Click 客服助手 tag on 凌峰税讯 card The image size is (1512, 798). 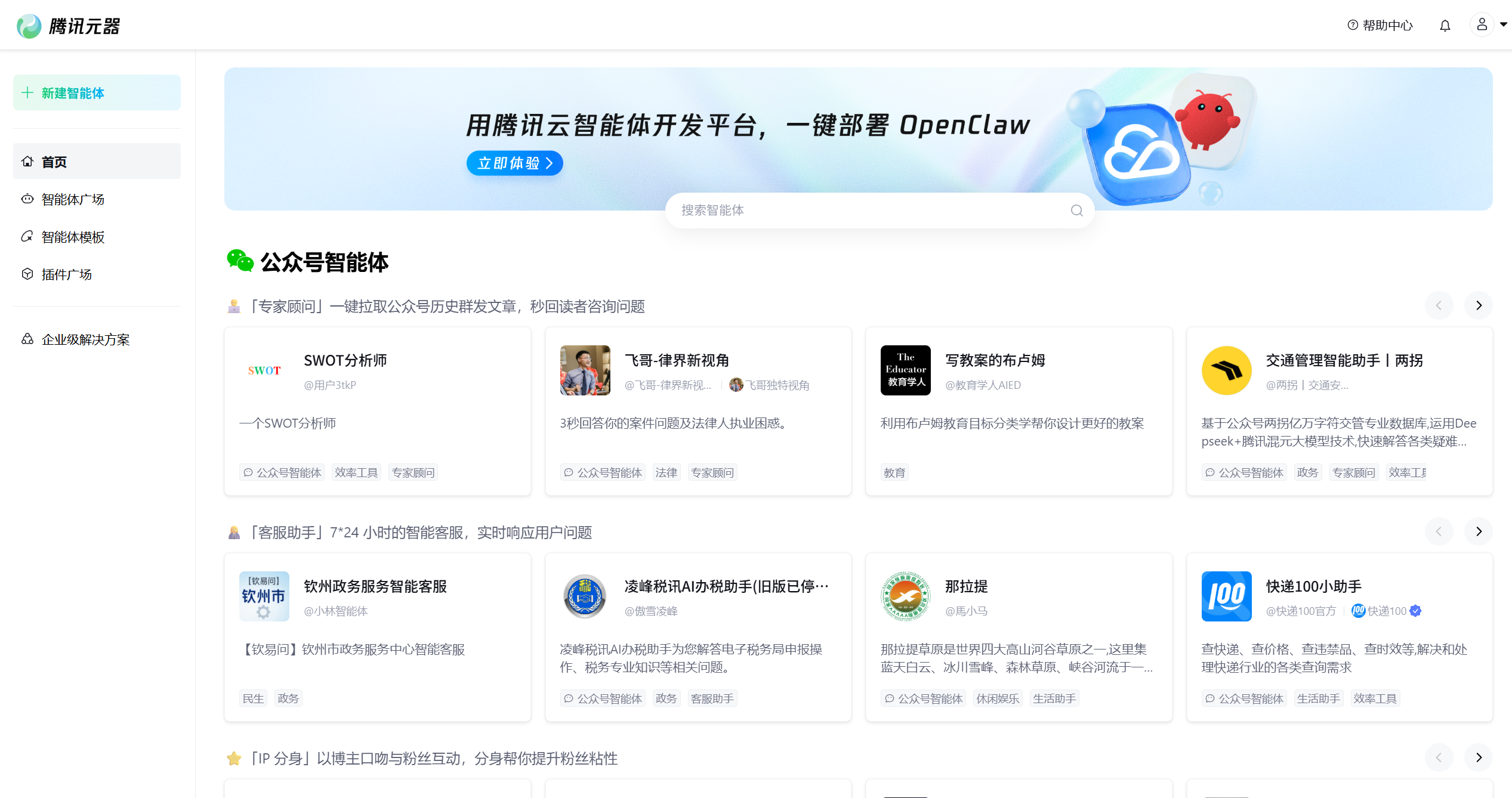tap(712, 698)
